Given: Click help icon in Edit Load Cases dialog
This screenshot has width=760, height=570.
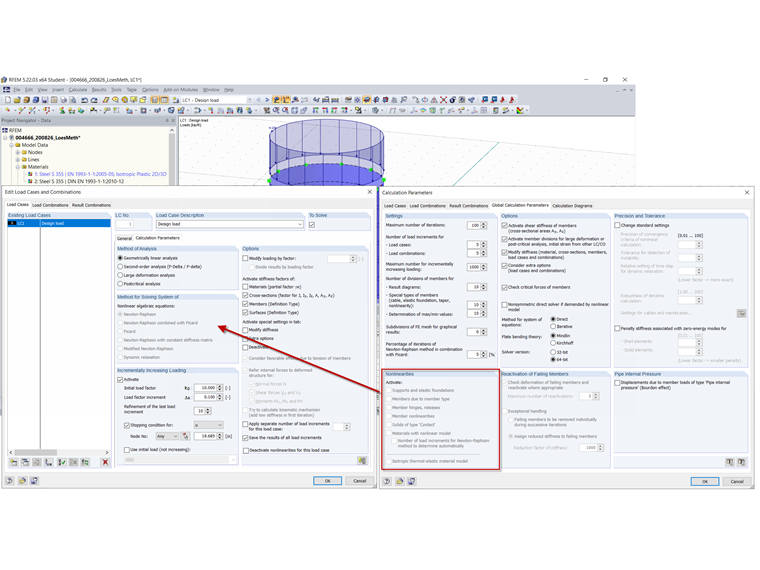Looking at the screenshot, I should point(9,481).
